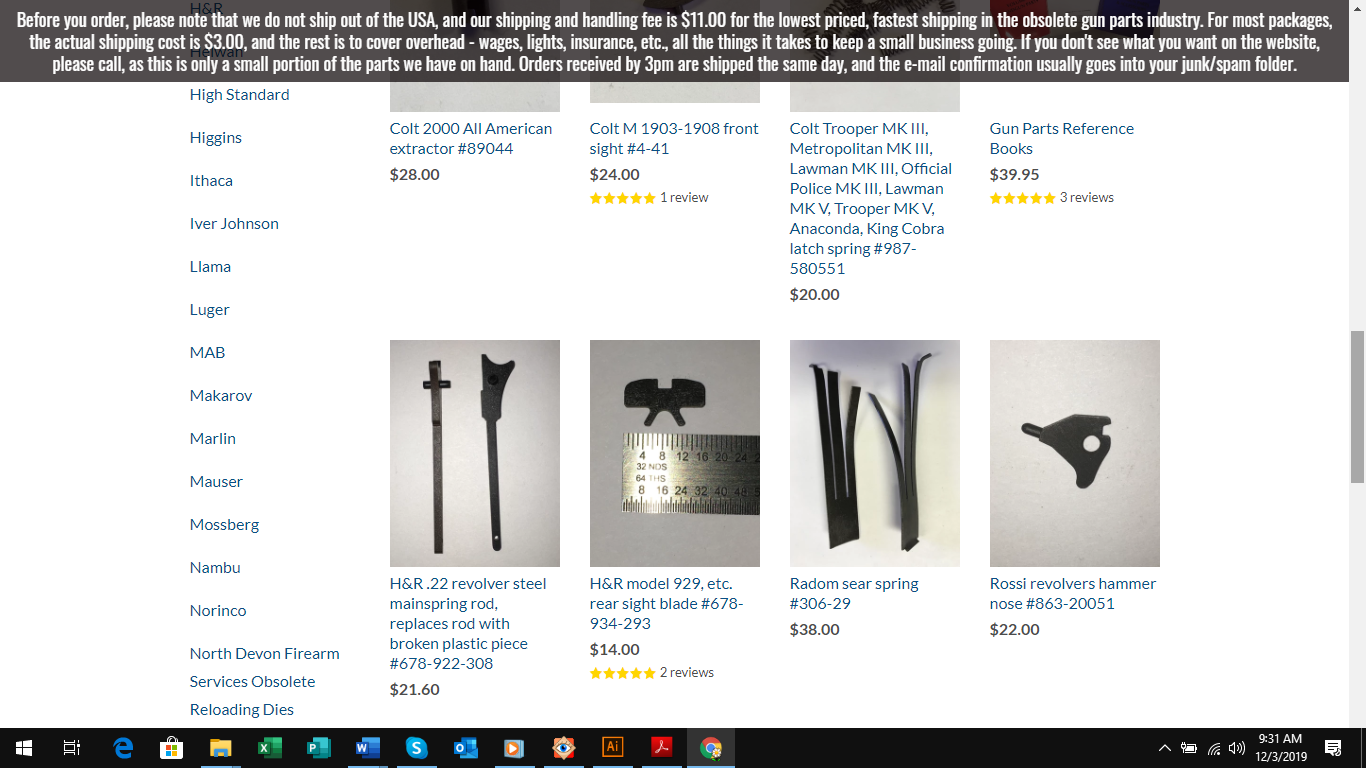Screen dimensions: 1366x768
Task: Open Microsoft Word taskbar icon
Action: click(368, 748)
